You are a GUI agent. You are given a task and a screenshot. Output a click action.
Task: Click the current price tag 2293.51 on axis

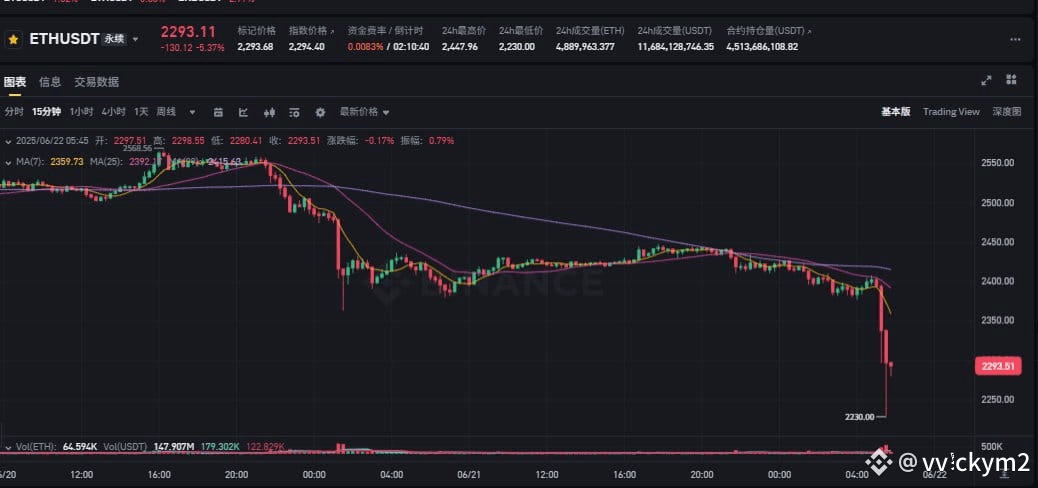coord(998,366)
